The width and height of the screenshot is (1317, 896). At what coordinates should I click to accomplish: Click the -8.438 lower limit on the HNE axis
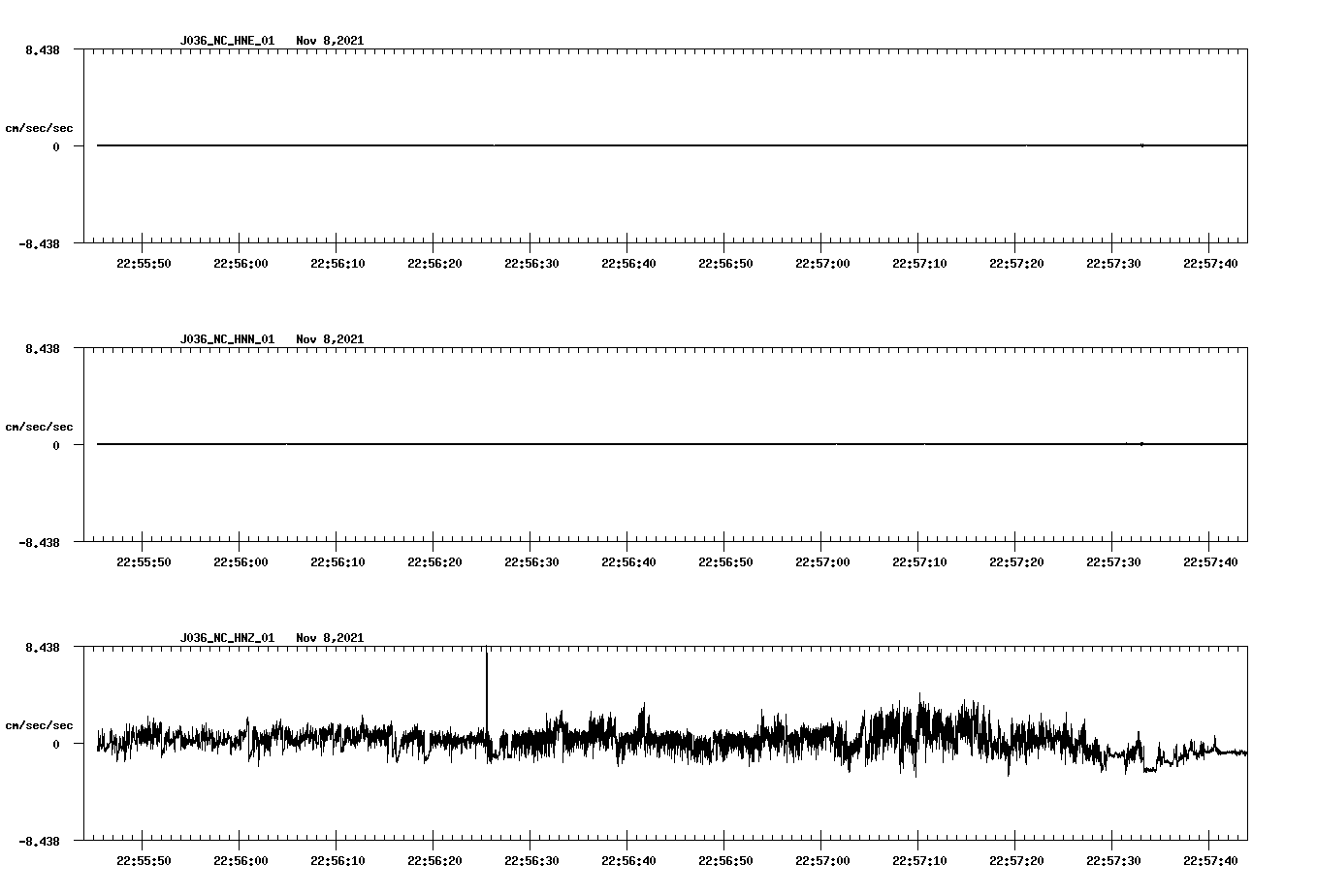point(39,244)
